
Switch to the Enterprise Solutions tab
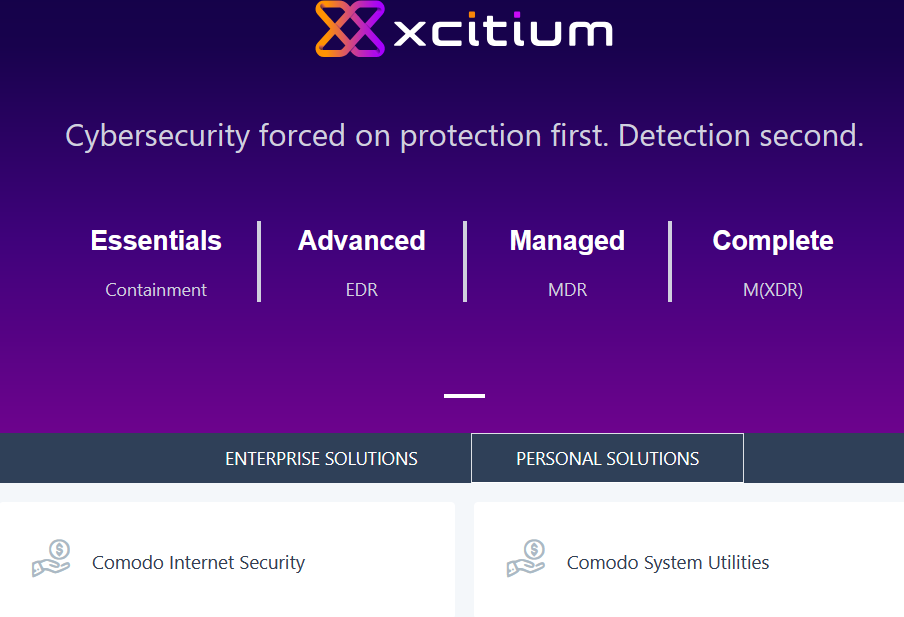click(321, 459)
